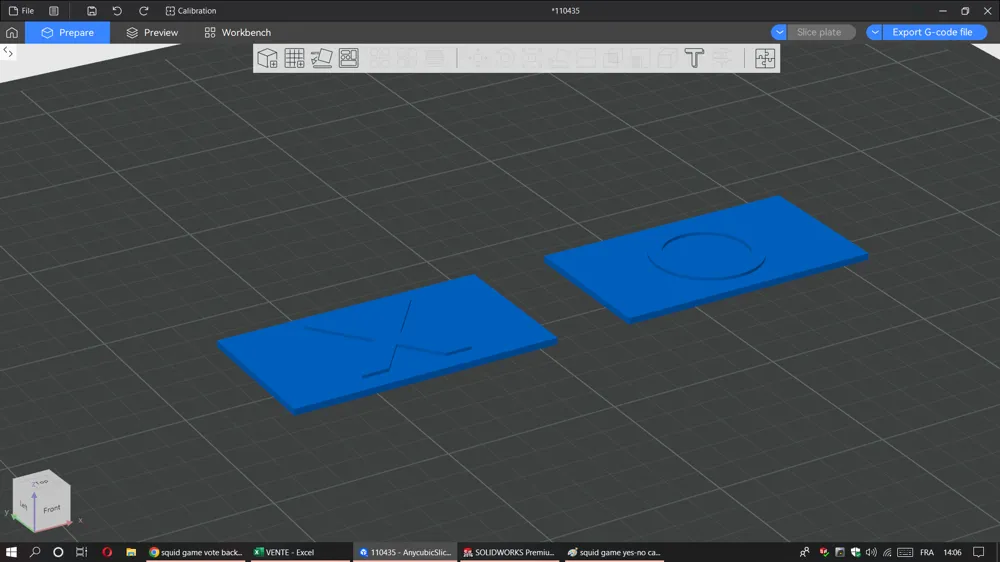Click the greyed Split to parts icon
This screenshot has height=562, width=1000.
tap(407, 58)
